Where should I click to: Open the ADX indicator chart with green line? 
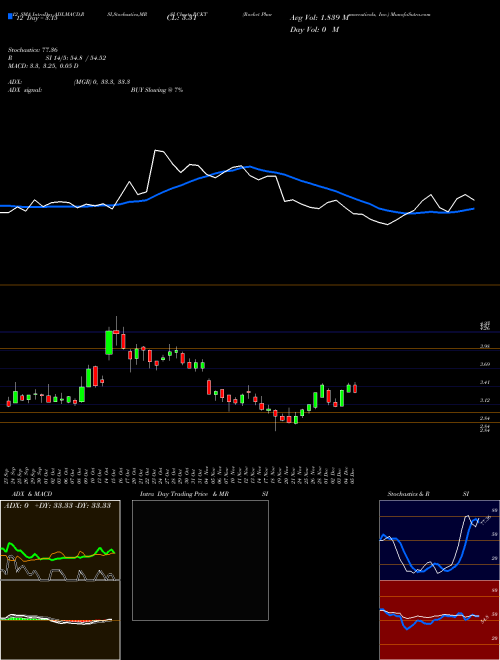[x=60, y=540]
